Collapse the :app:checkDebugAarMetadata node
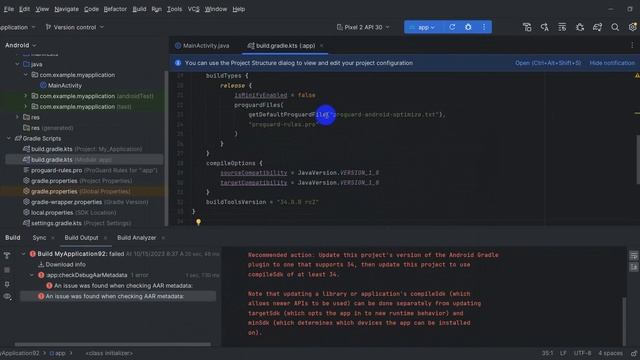 coord(32,275)
